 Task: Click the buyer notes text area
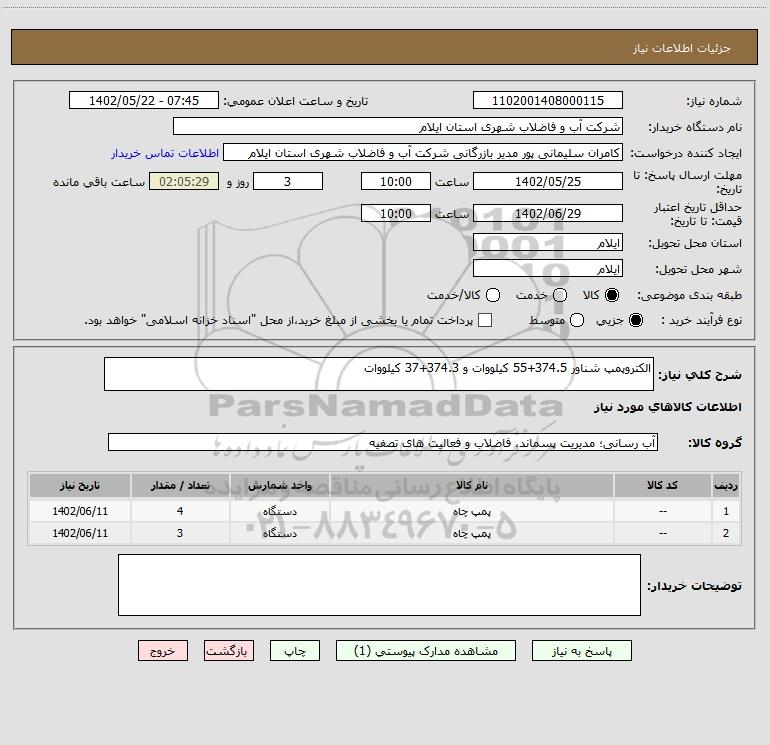click(x=379, y=585)
